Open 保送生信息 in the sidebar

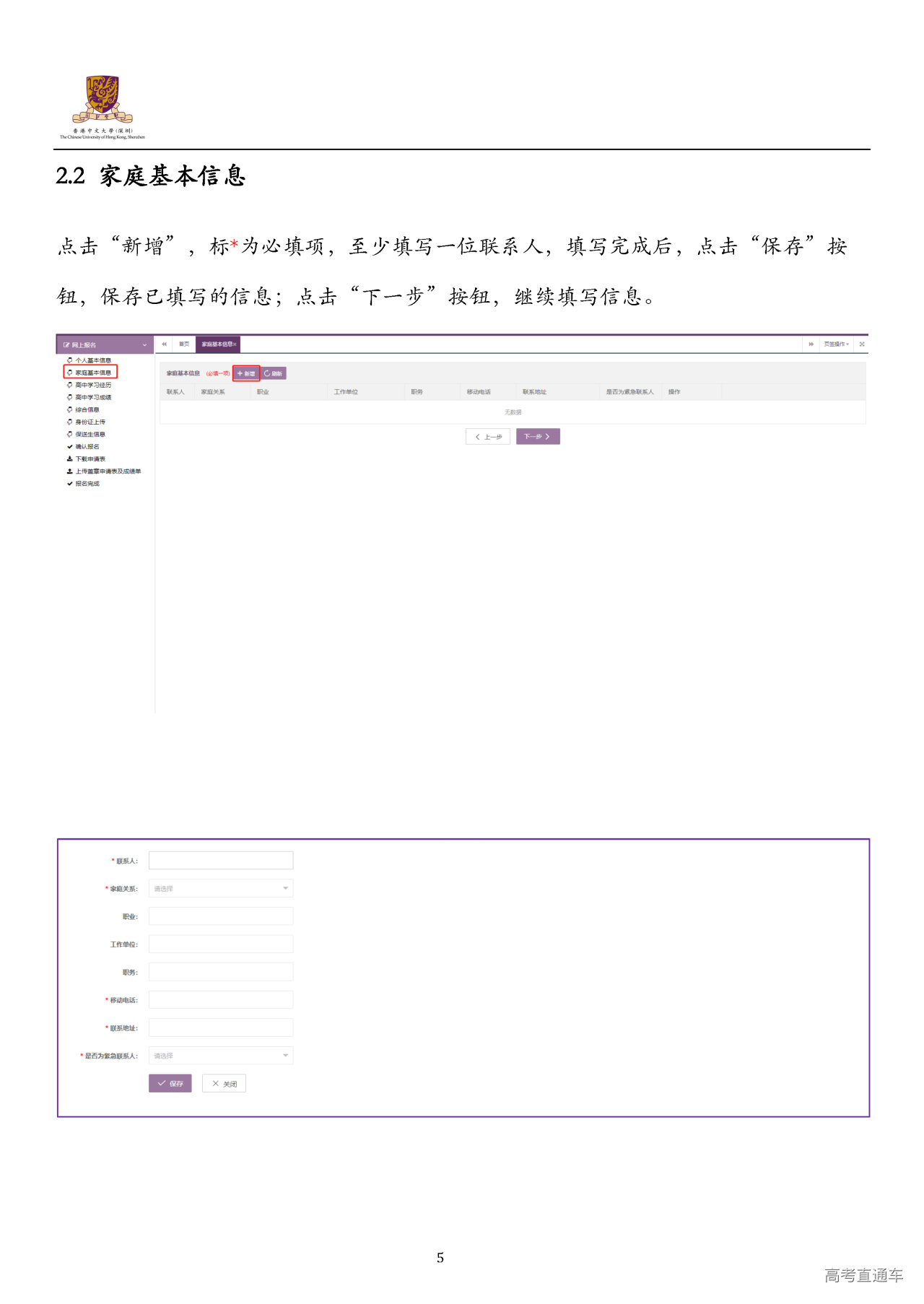coord(87,434)
